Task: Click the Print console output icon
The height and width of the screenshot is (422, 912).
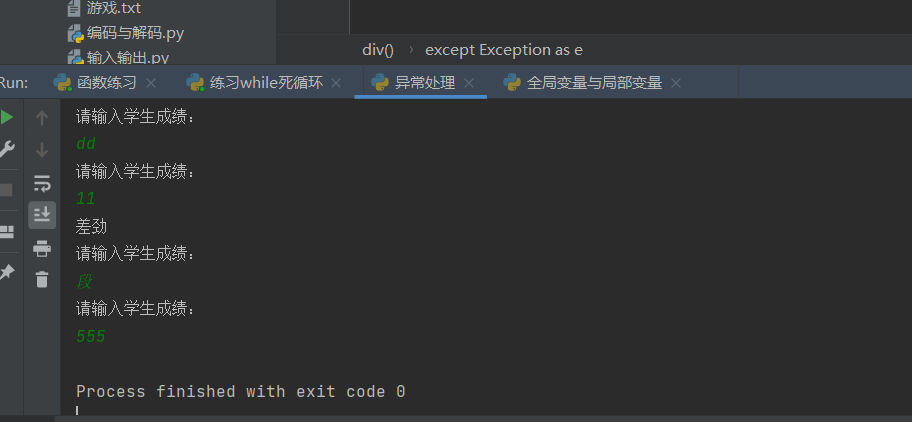Action: click(42, 248)
